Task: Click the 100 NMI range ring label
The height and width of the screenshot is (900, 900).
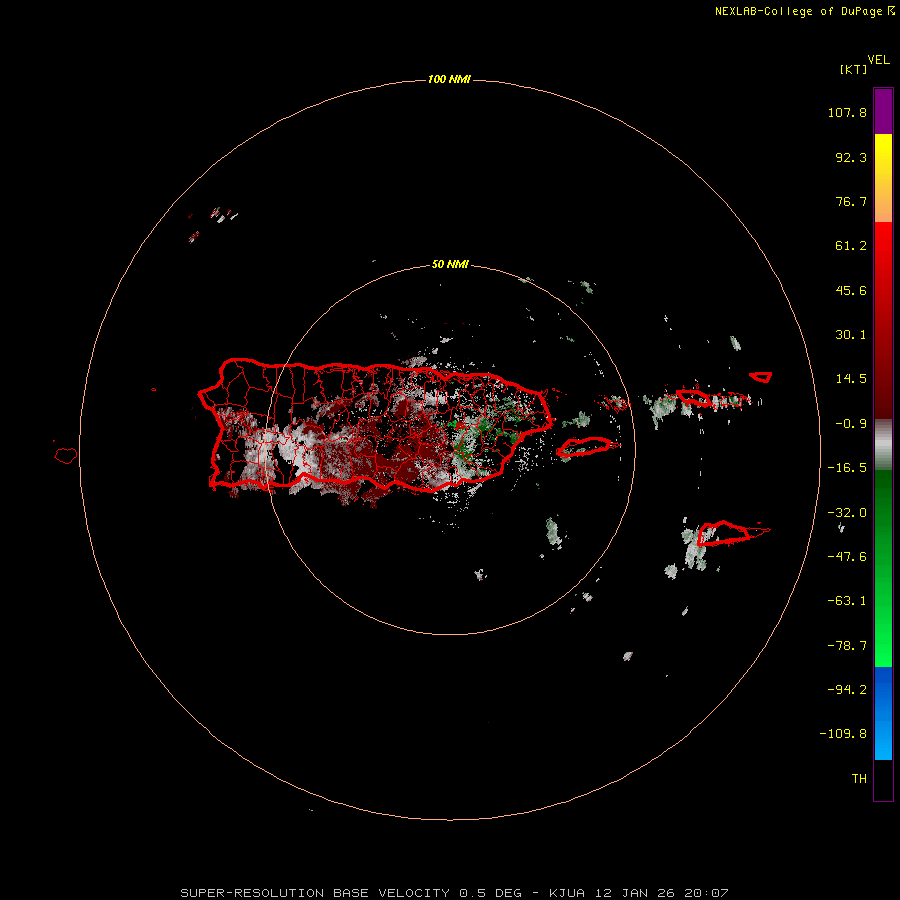Action: click(449, 79)
